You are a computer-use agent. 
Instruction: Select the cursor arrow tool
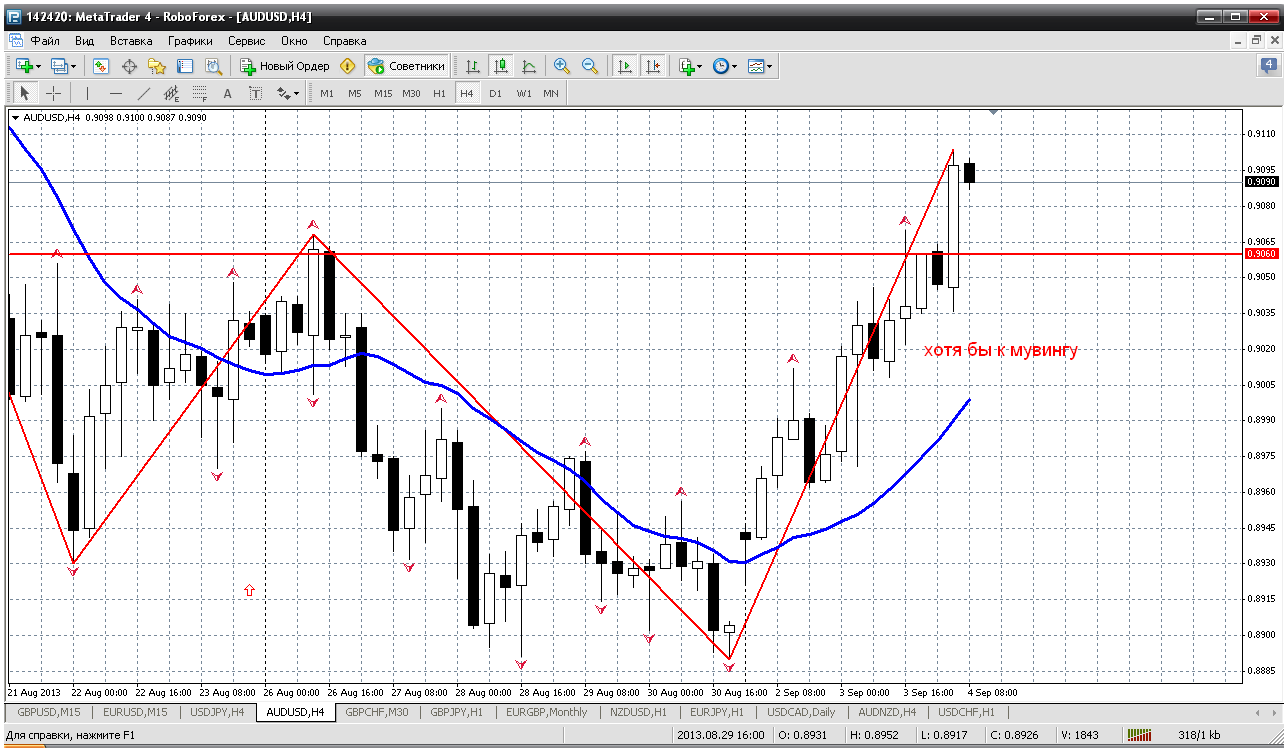click(25, 93)
